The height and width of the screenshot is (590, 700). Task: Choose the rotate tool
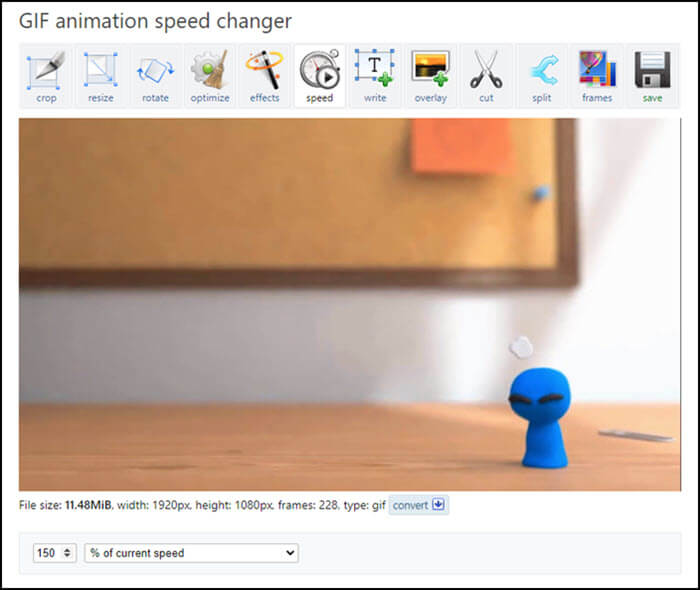[155, 76]
